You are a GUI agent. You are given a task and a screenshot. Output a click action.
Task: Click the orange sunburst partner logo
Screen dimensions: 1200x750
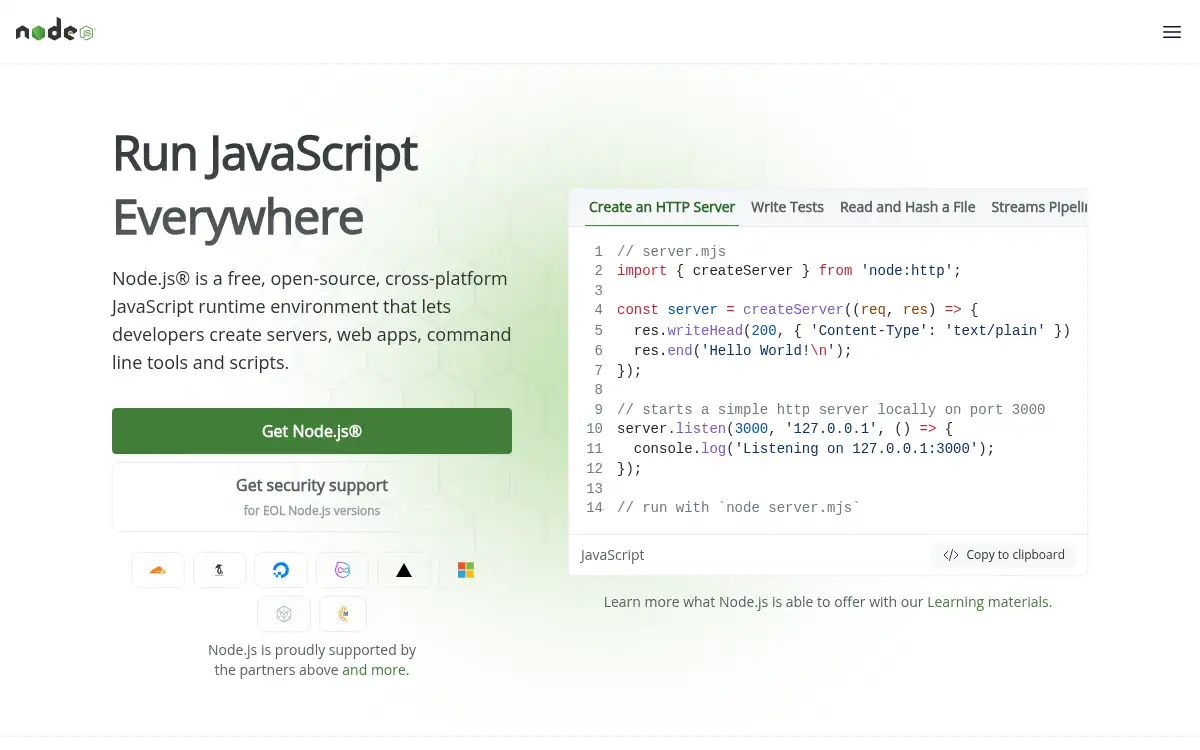tap(343, 614)
